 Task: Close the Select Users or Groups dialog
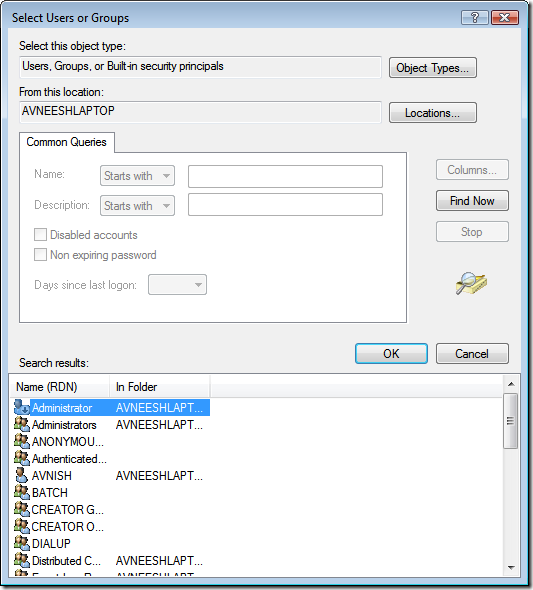[x=505, y=17]
